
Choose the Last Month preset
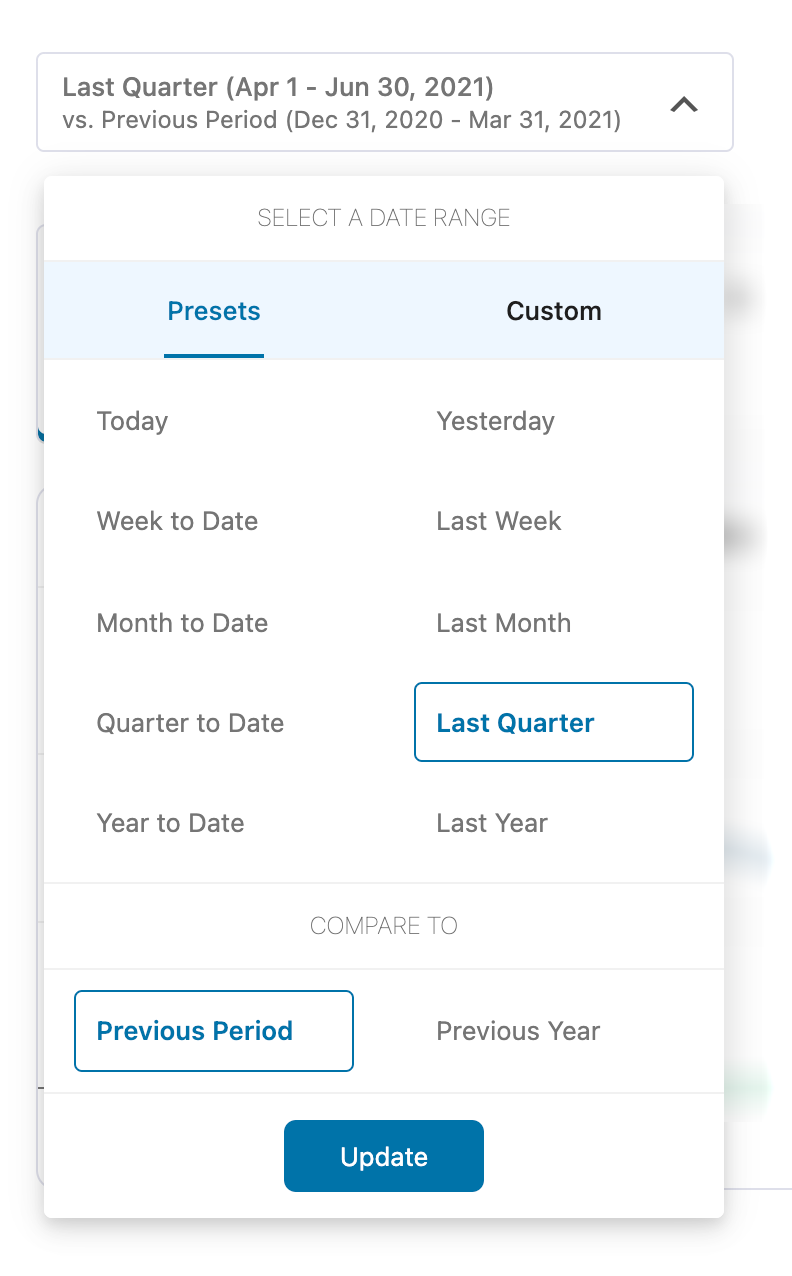(503, 623)
